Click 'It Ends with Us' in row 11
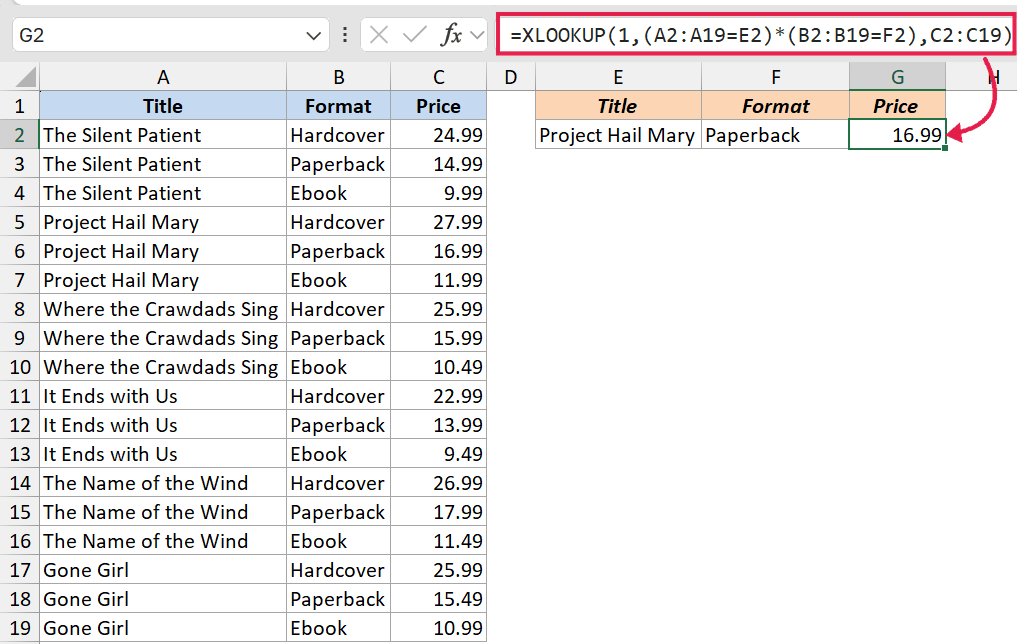Viewport: 1017px width, 644px height. pyautogui.click(x=163, y=396)
